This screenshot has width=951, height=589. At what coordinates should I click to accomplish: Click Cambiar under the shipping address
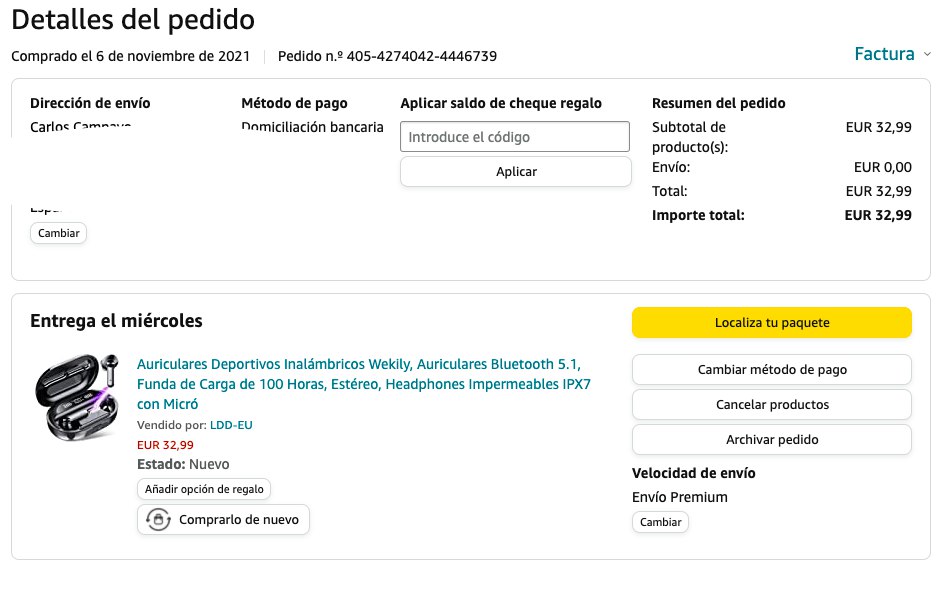click(59, 233)
